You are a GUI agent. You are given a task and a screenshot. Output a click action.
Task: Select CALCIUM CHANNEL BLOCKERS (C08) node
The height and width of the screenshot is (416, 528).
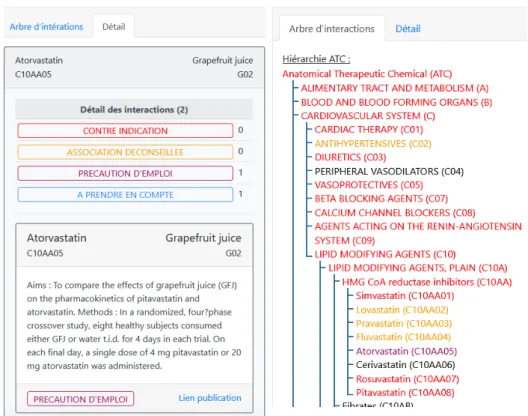pos(395,213)
